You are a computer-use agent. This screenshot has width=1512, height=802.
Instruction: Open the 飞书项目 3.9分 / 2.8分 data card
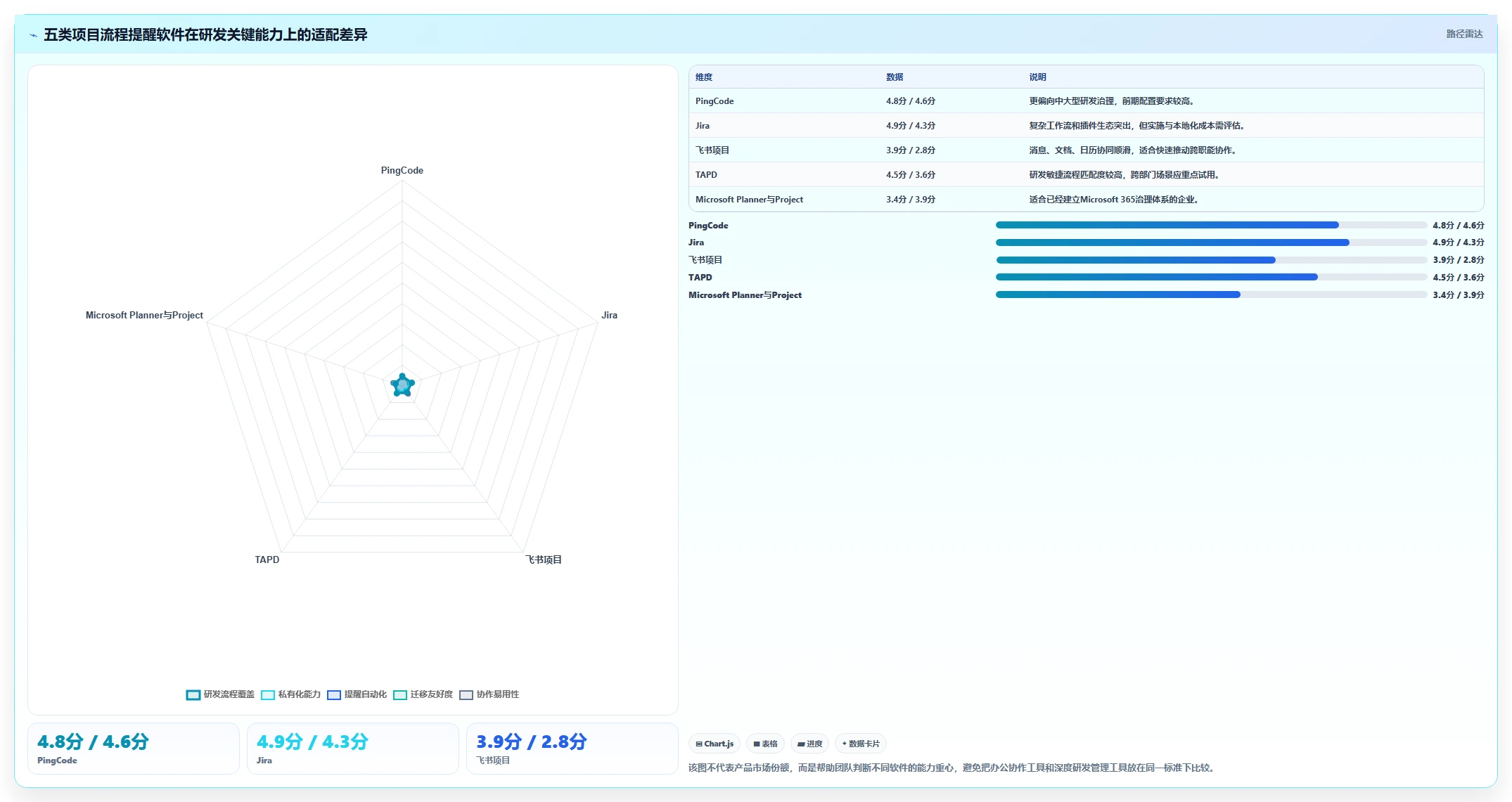[x=572, y=749]
